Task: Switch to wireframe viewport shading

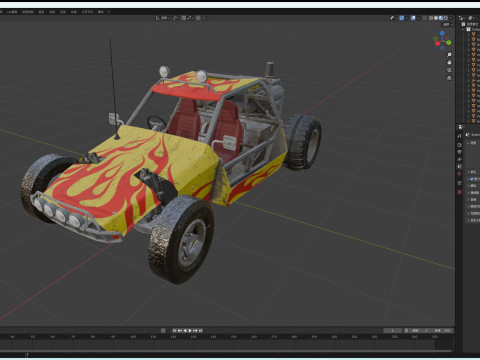Action: 431,18
